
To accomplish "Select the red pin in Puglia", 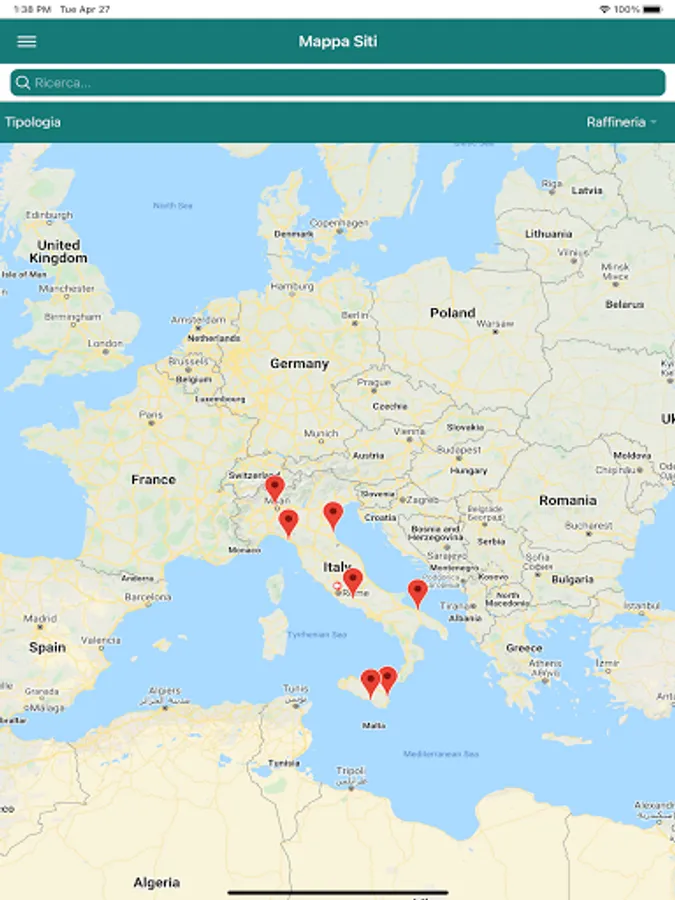I will point(417,593).
